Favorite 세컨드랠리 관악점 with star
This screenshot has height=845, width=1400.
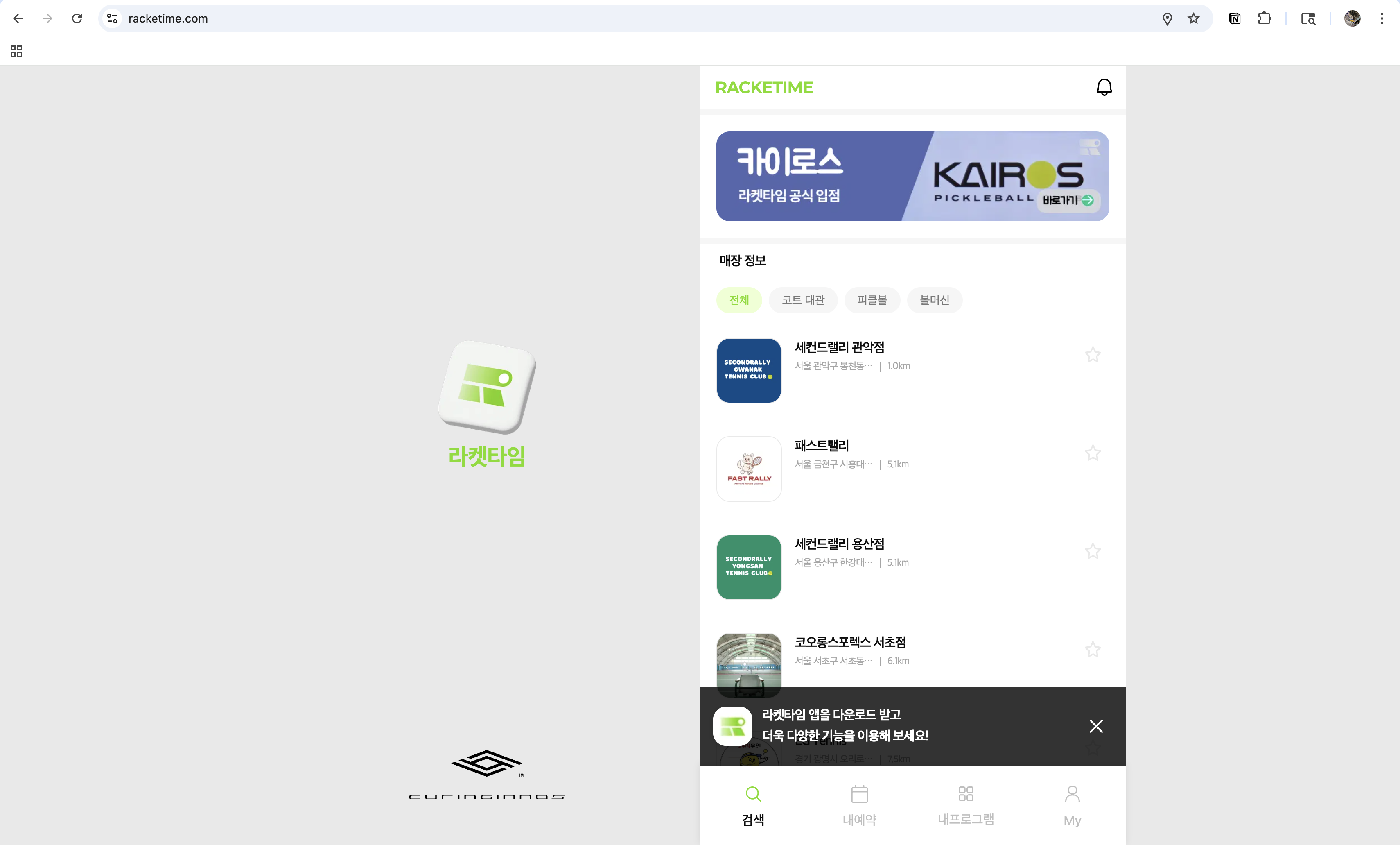click(x=1093, y=355)
